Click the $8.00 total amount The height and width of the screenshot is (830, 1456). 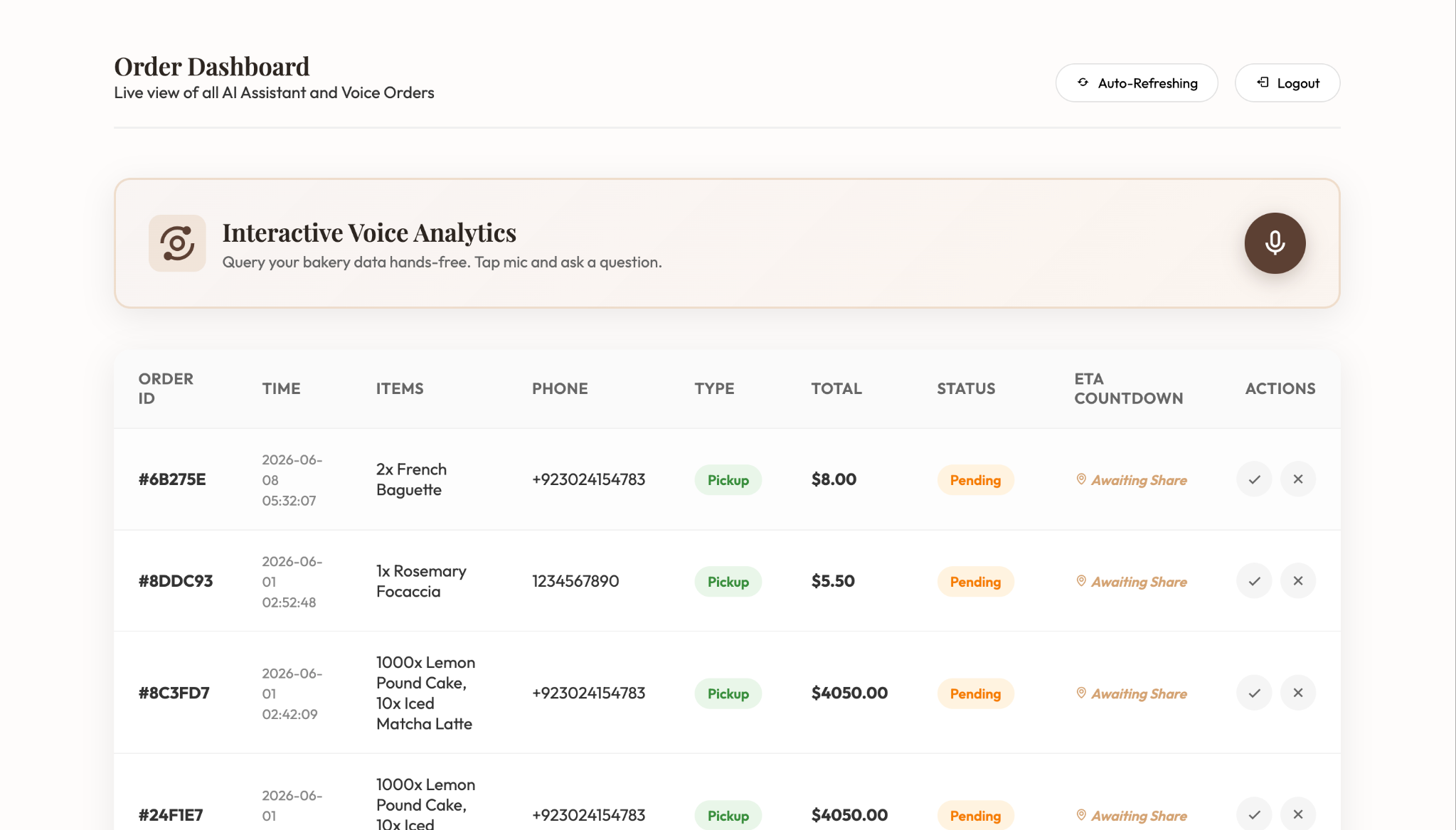834,479
